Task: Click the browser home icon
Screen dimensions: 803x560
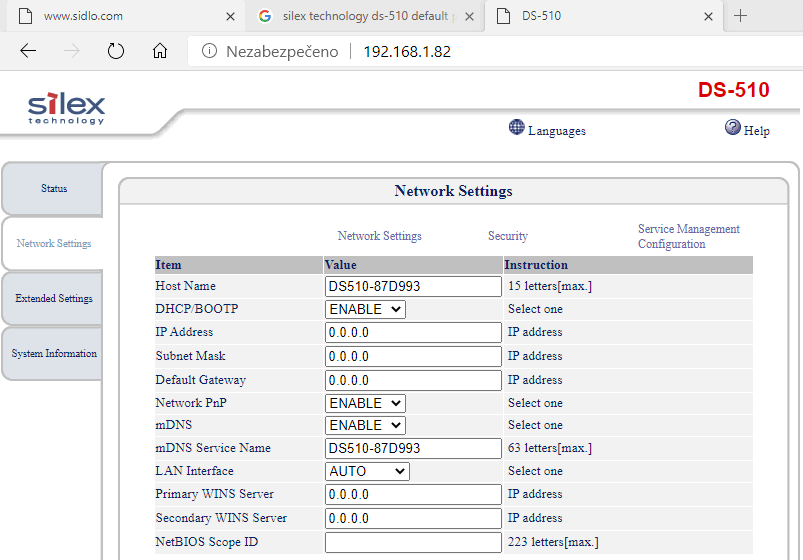Action: tap(160, 51)
